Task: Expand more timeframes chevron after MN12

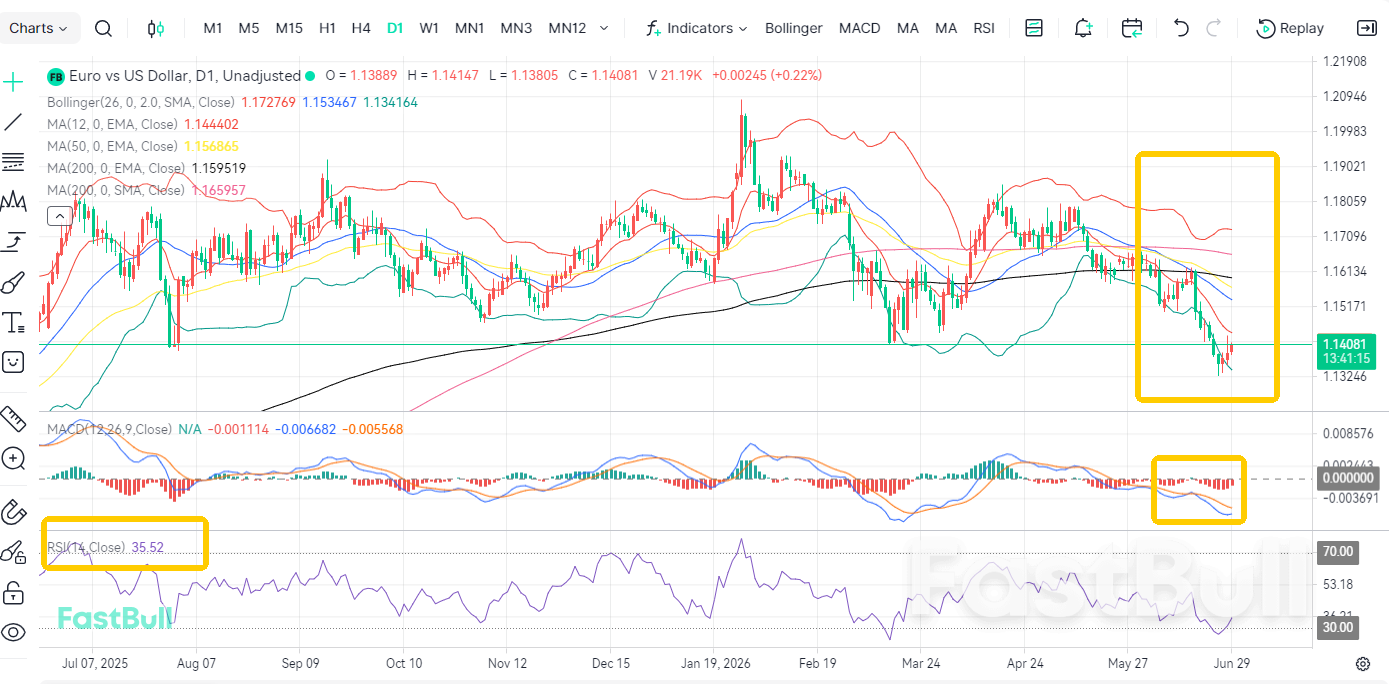Action: coord(603,28)
